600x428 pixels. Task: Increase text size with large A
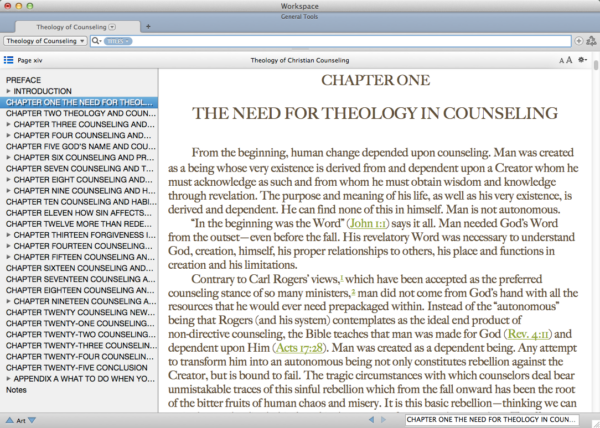(x=569, y=60)
